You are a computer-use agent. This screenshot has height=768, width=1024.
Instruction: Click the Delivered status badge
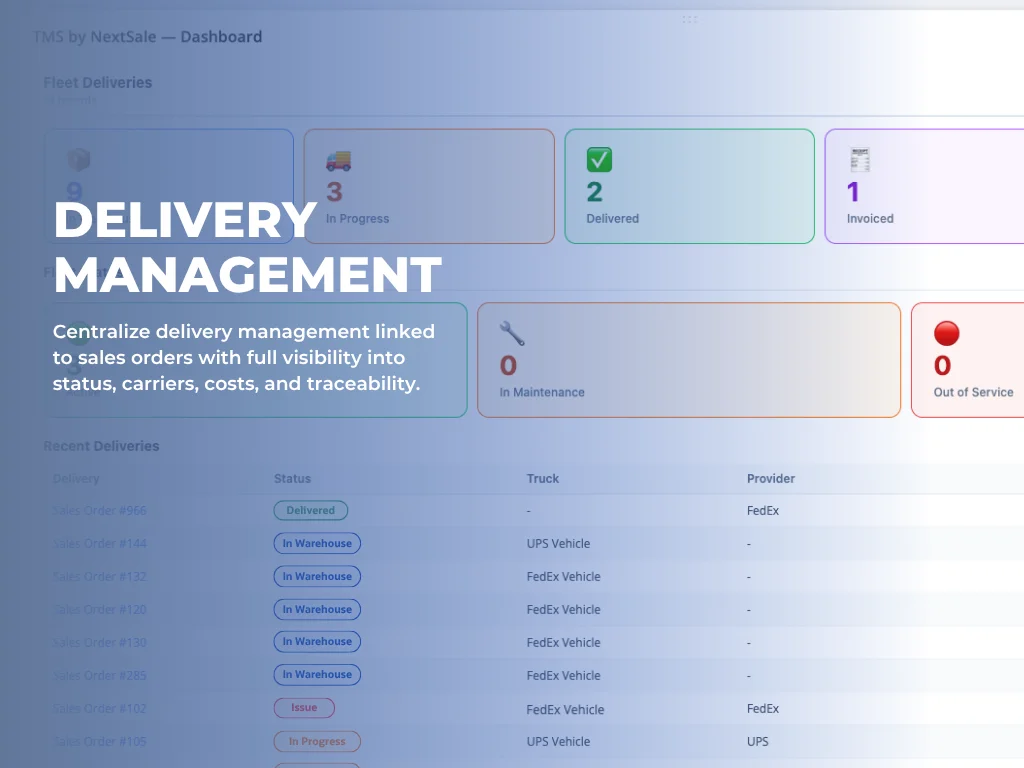point(311,511)
